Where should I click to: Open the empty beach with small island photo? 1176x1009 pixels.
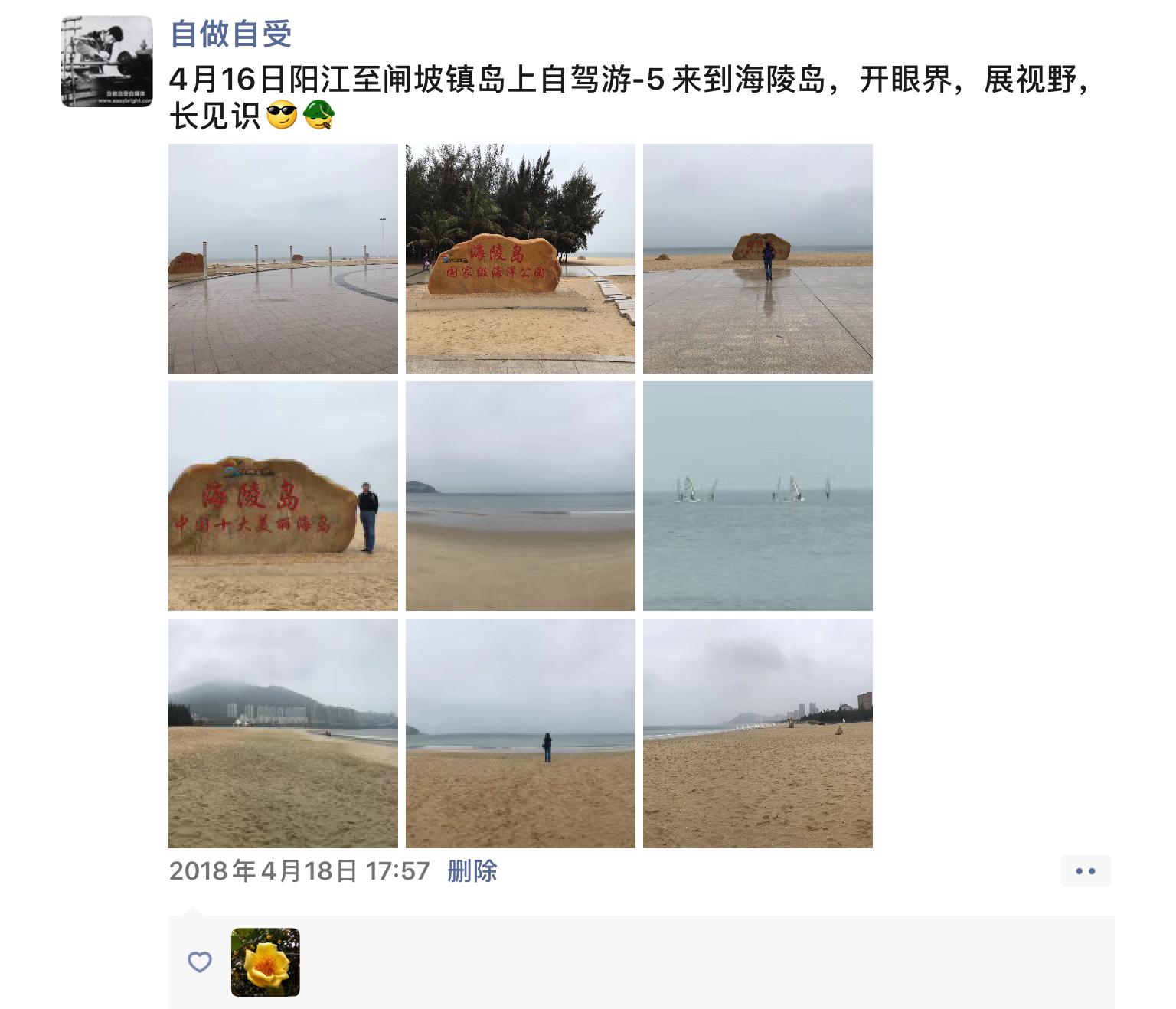pyautogui.click(x=521, y=496)
